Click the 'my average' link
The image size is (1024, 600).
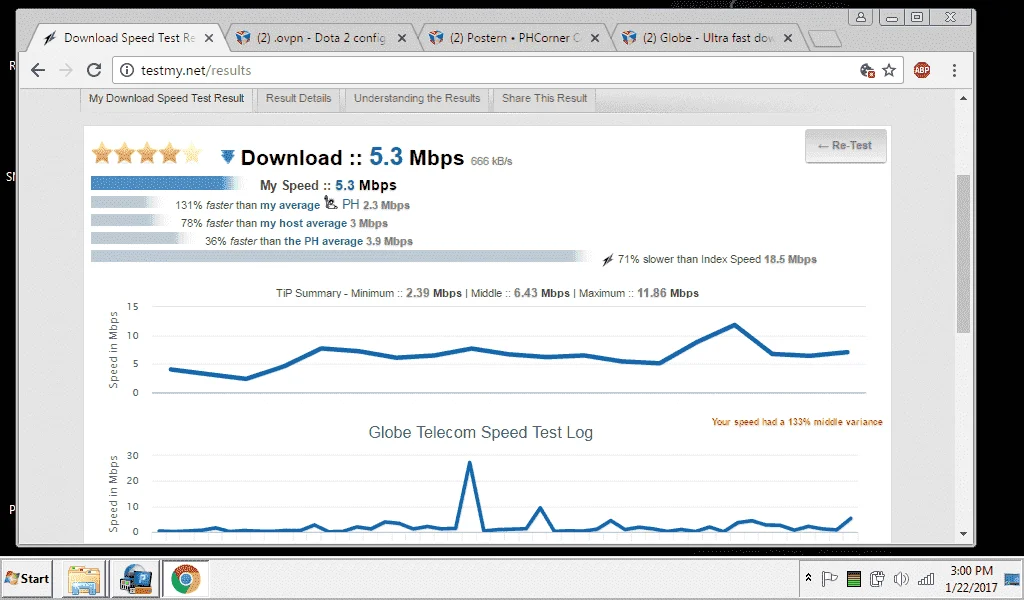click(290, 205)
